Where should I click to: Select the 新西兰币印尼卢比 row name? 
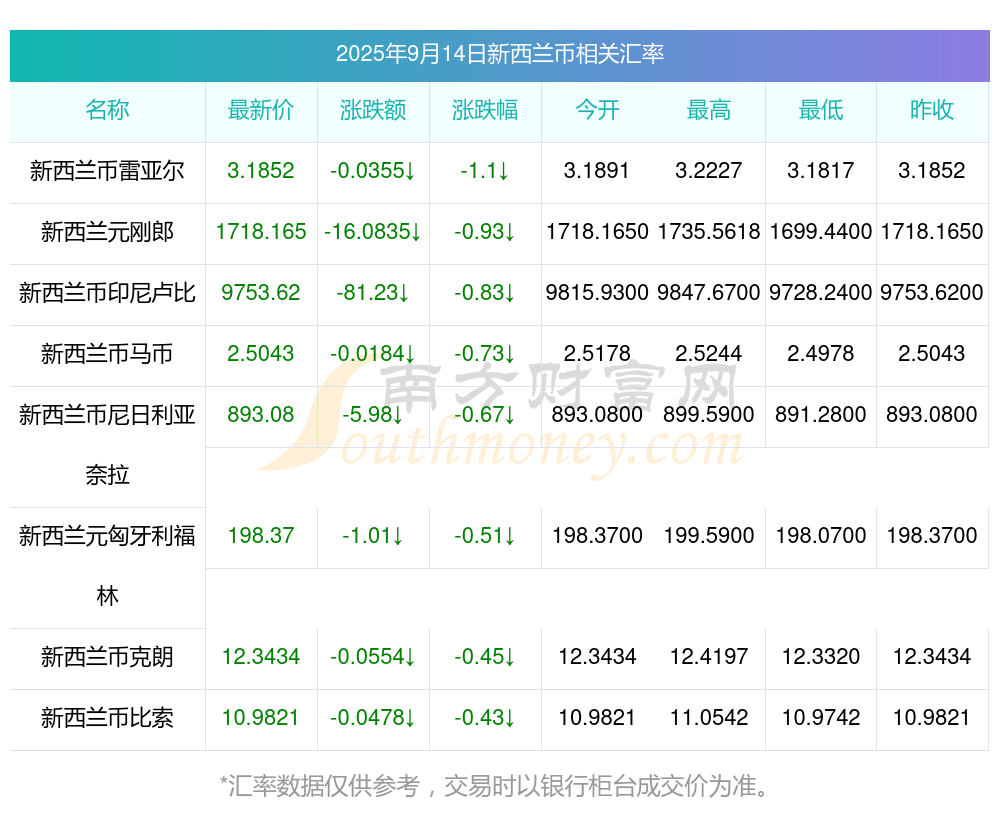click(107, 293)
